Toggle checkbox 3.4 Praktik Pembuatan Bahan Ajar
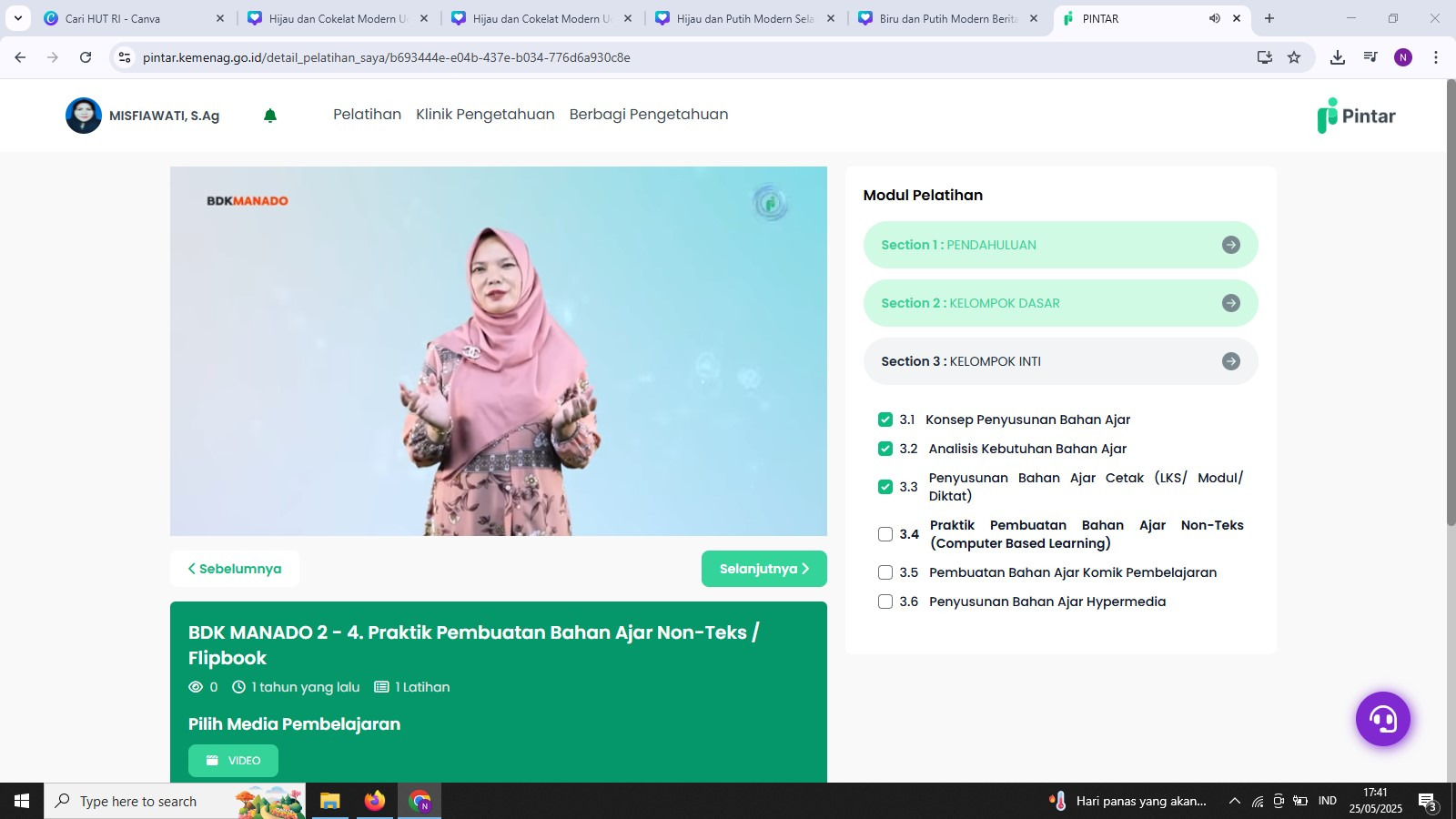The image size is (1456, 819). pos(885,534)
